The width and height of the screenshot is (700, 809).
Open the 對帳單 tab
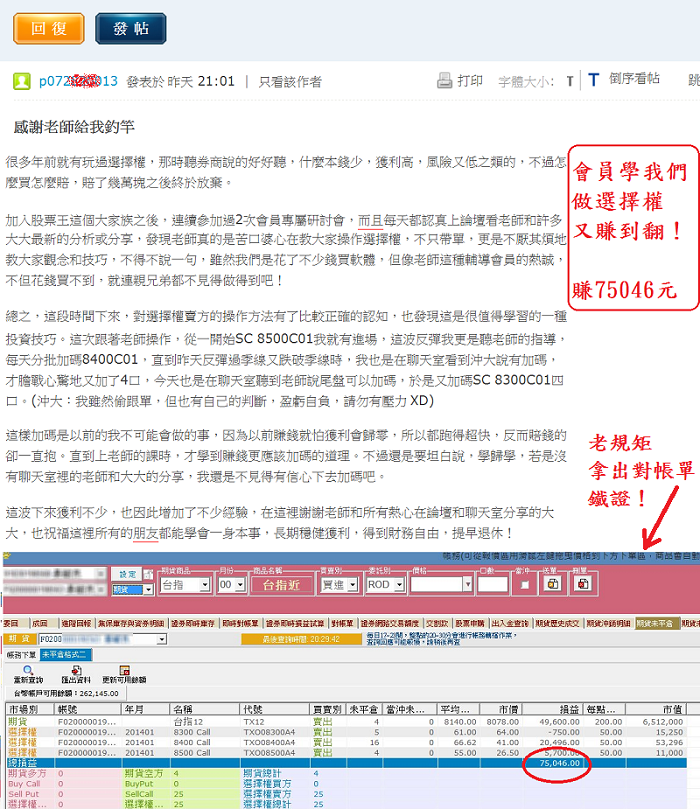tap(342, 623)
